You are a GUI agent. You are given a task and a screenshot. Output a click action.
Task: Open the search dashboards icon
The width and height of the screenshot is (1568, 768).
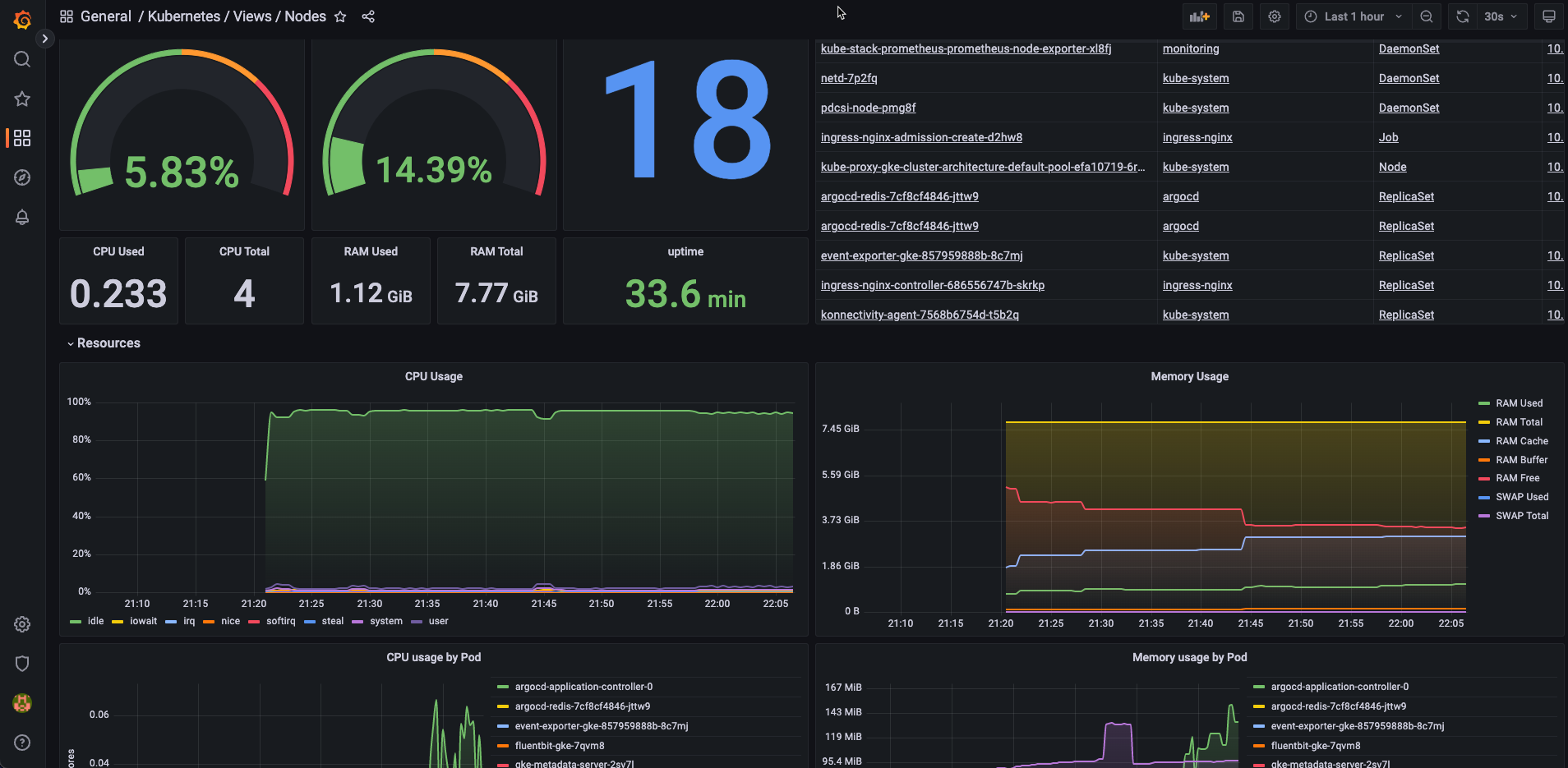coord(22,59)
